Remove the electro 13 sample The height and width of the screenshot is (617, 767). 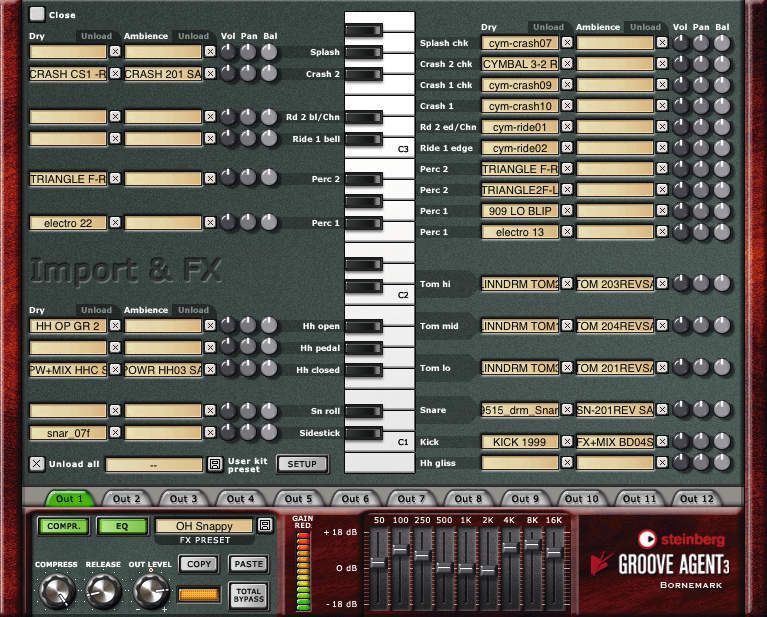tap(567, 231)
